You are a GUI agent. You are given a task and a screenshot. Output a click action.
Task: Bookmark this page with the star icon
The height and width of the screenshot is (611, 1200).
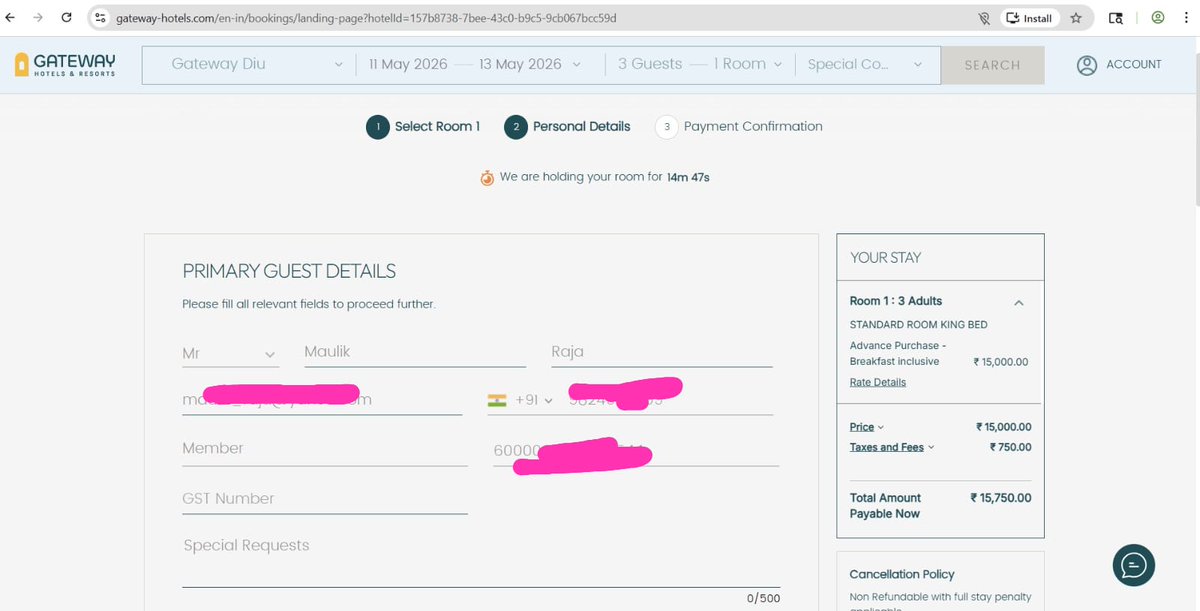1076,18
